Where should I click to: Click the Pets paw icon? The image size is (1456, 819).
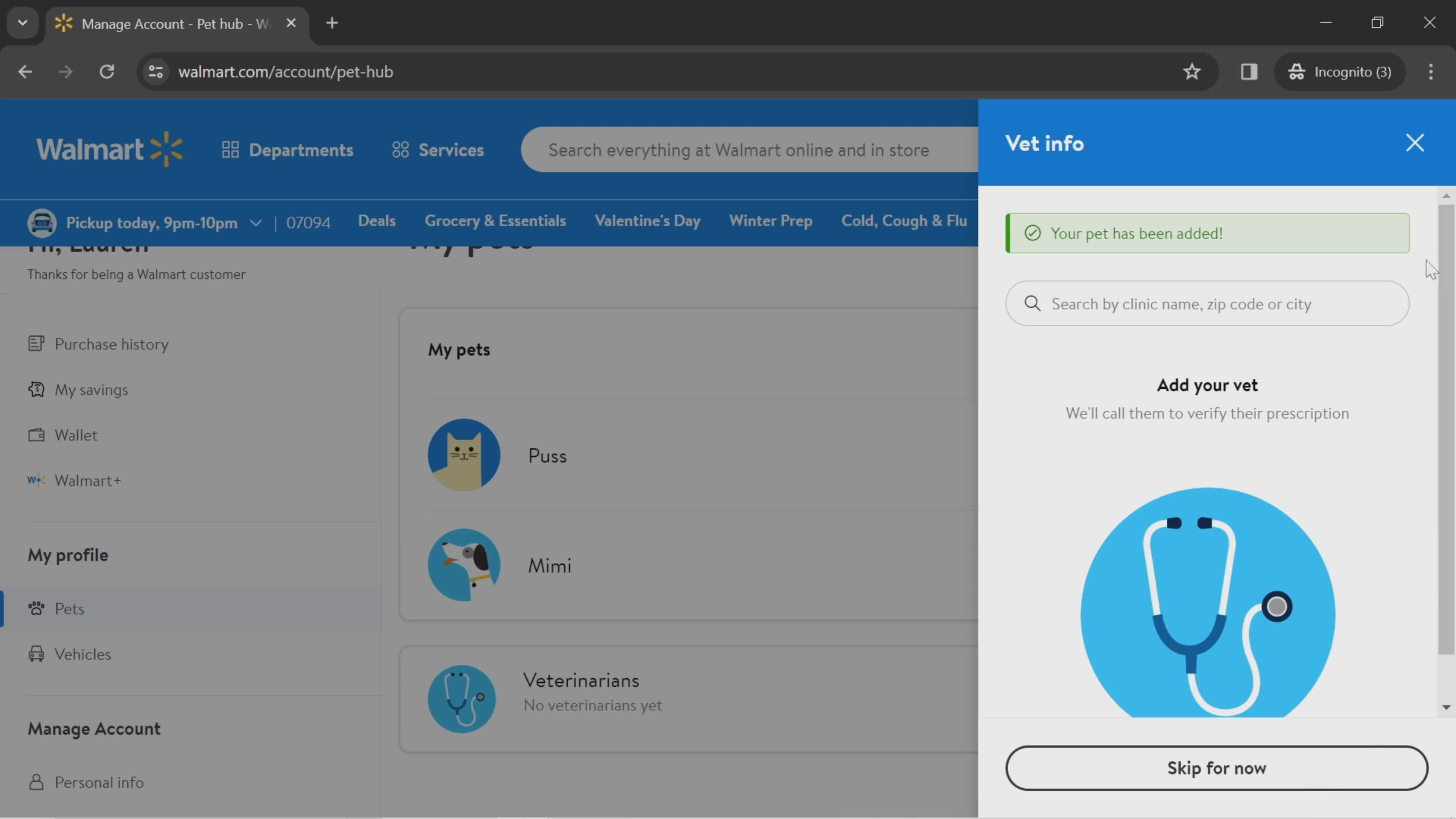36,608
